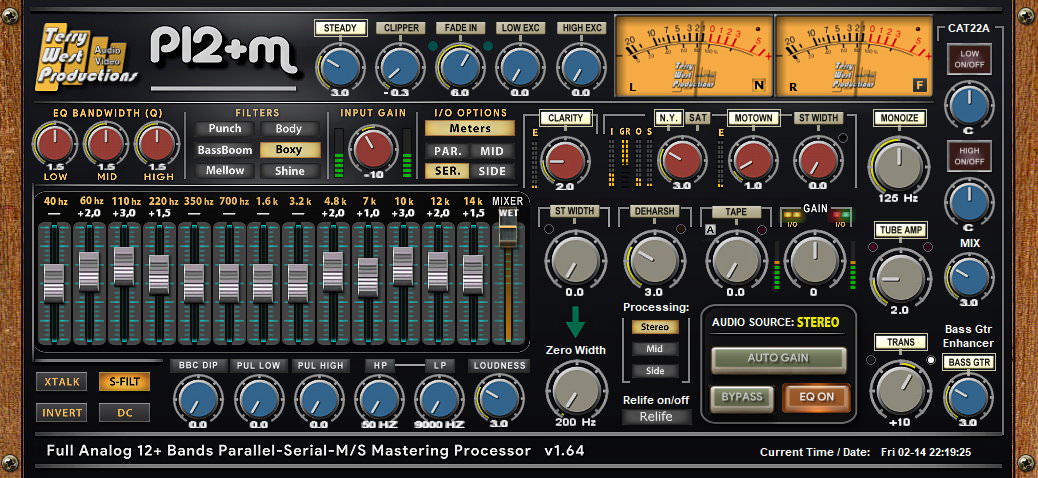Click the HP filter knob
1038x478 pixels.
pos(379,399)
